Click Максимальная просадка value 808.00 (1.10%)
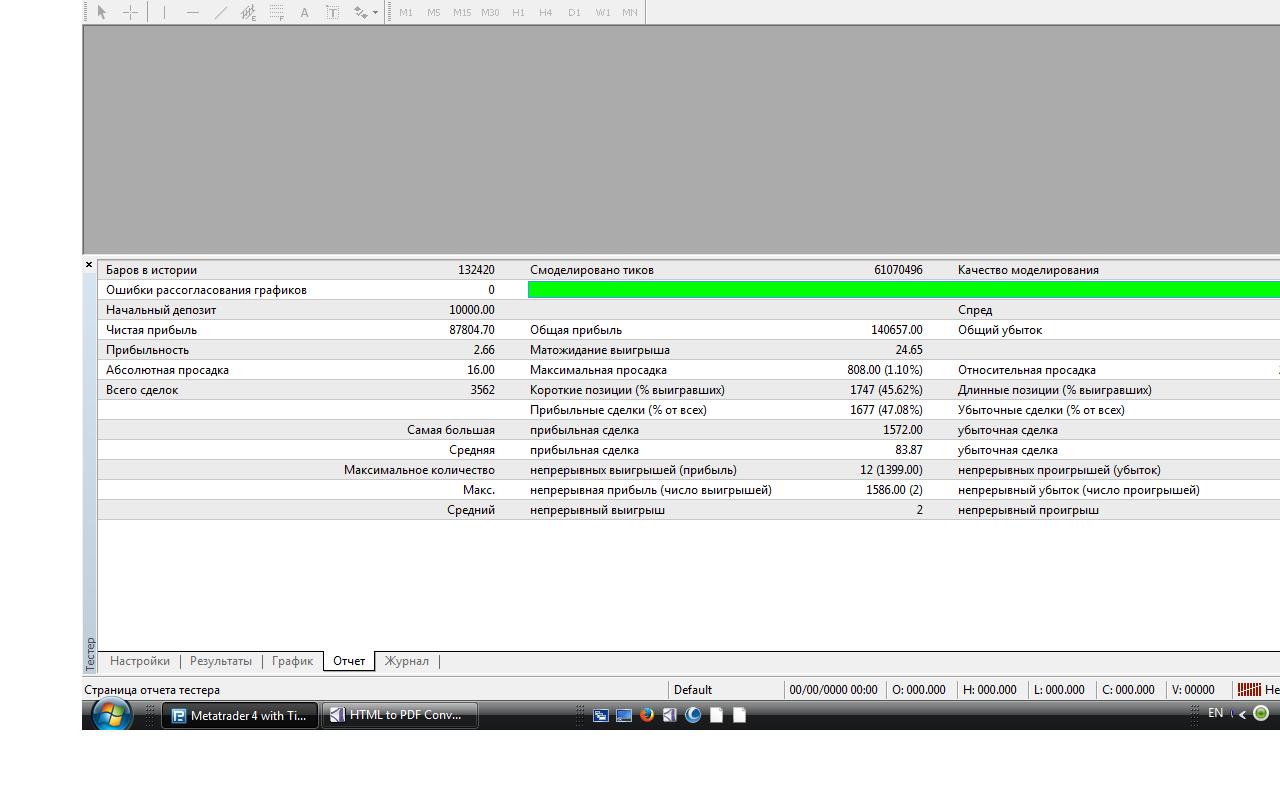This screenshot has width=1280, height=800. 885,370
